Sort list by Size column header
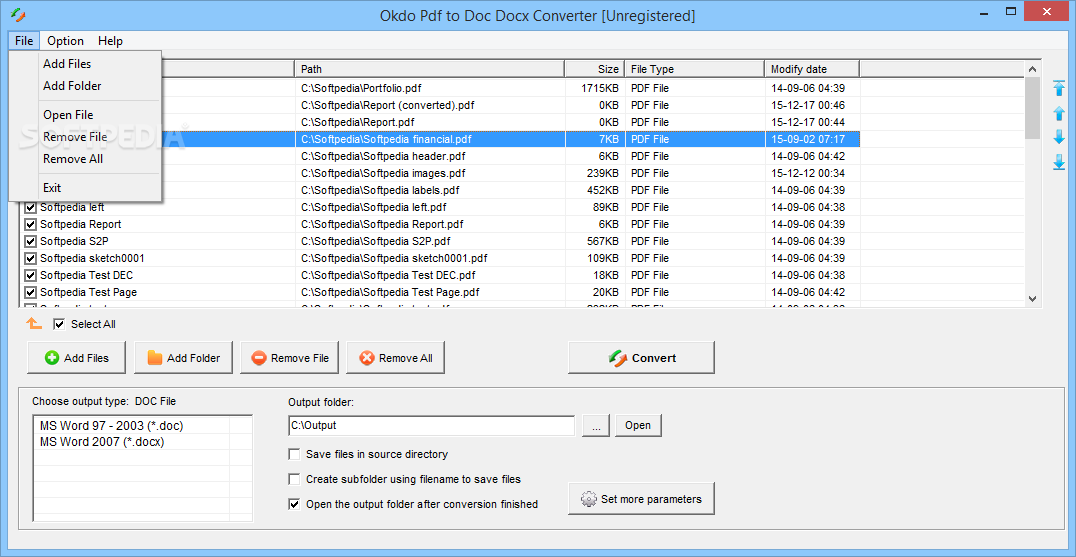This screenshot has height=557, width=1076. tap(595, 69)
